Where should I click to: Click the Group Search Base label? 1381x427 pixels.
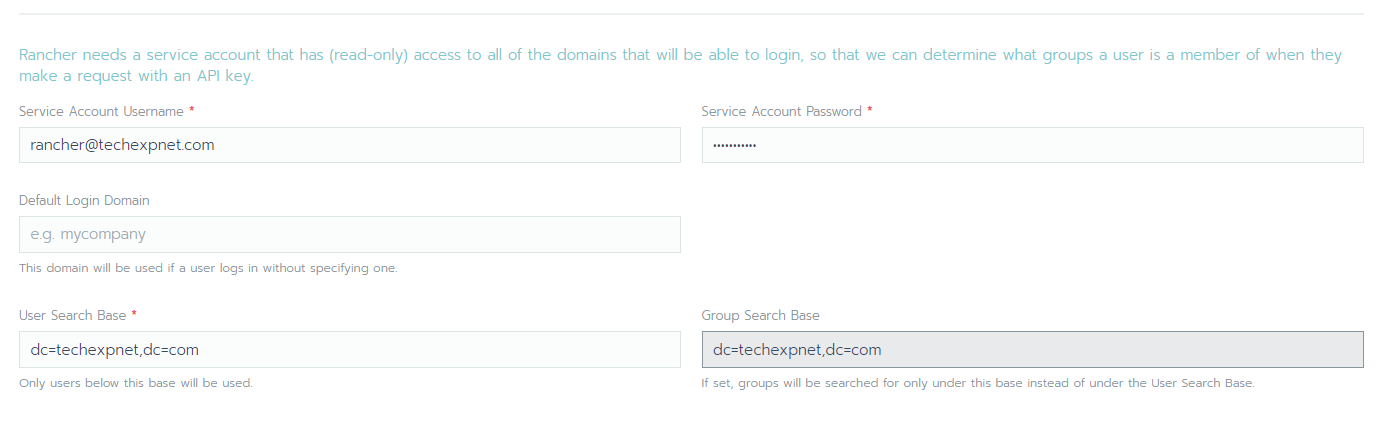tap(760, 315)
